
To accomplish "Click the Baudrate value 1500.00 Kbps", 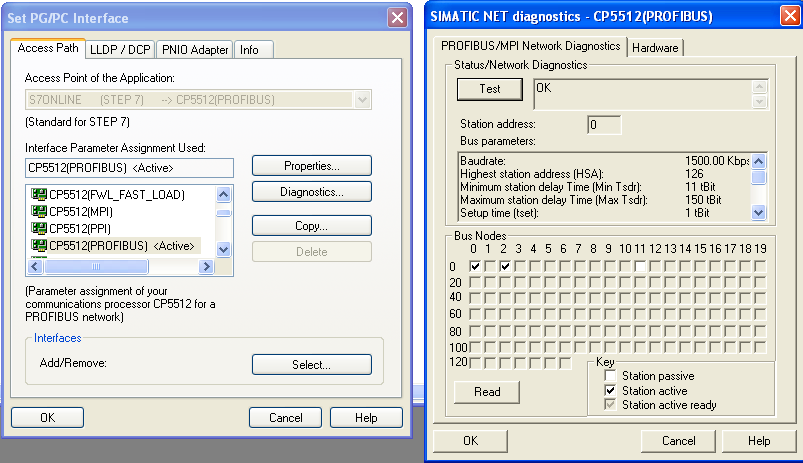I will click(x=717, y=161).
